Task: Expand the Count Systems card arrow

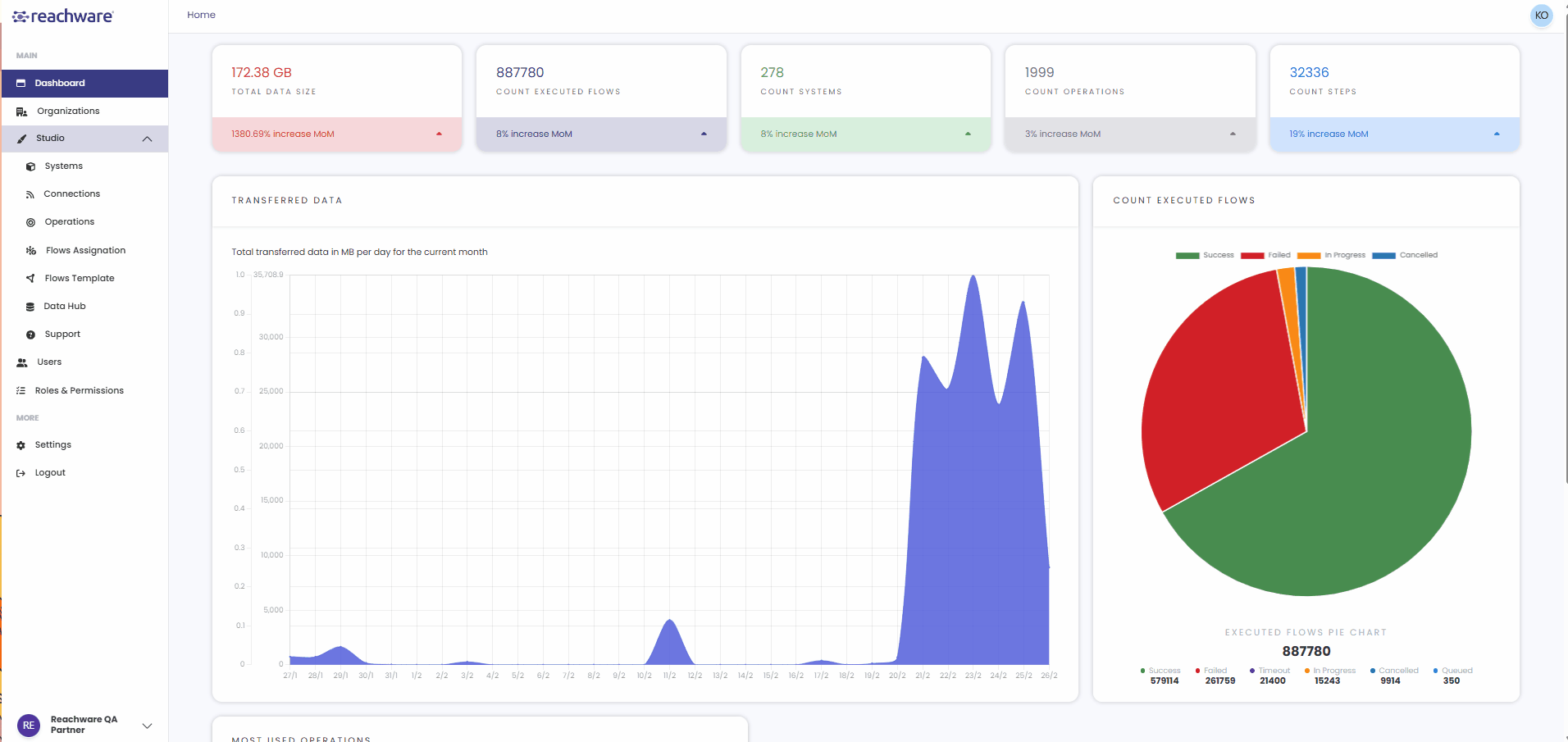Action: pos(969,134)
